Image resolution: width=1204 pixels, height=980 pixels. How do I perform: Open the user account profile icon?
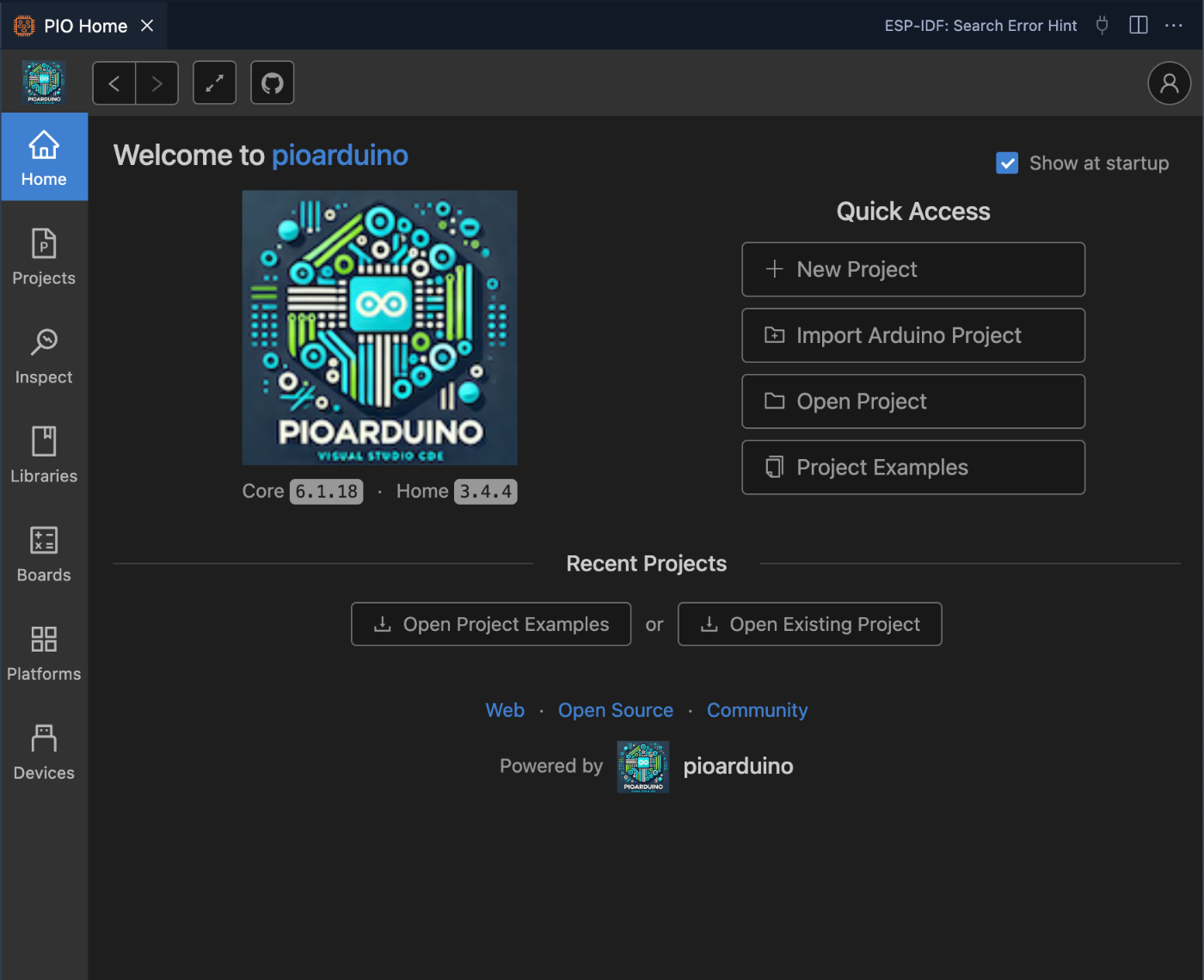point(1170,83)
